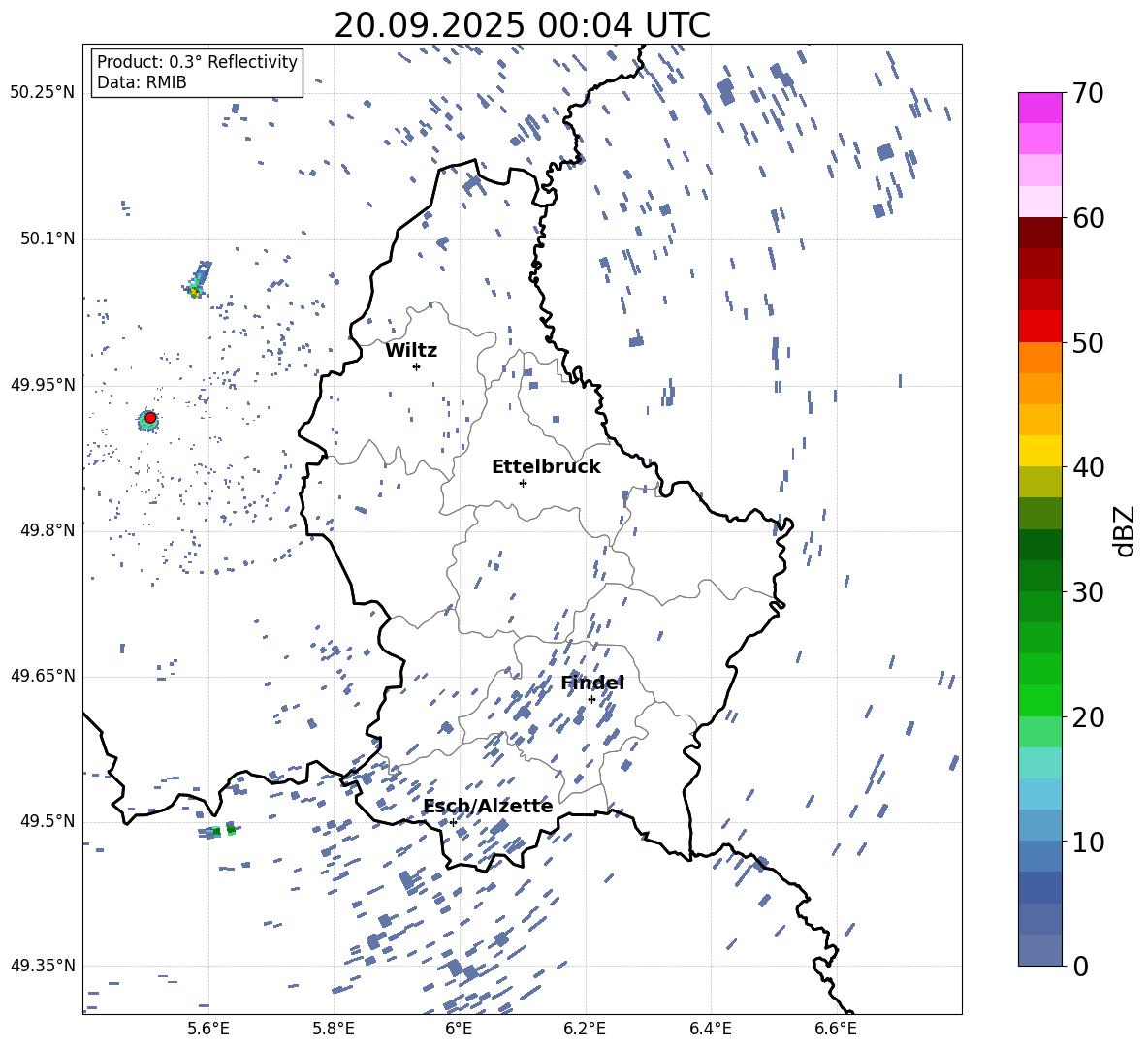
Task: Click the title 20.09.2025 00:04 UTC
Action: pos(522,25)
